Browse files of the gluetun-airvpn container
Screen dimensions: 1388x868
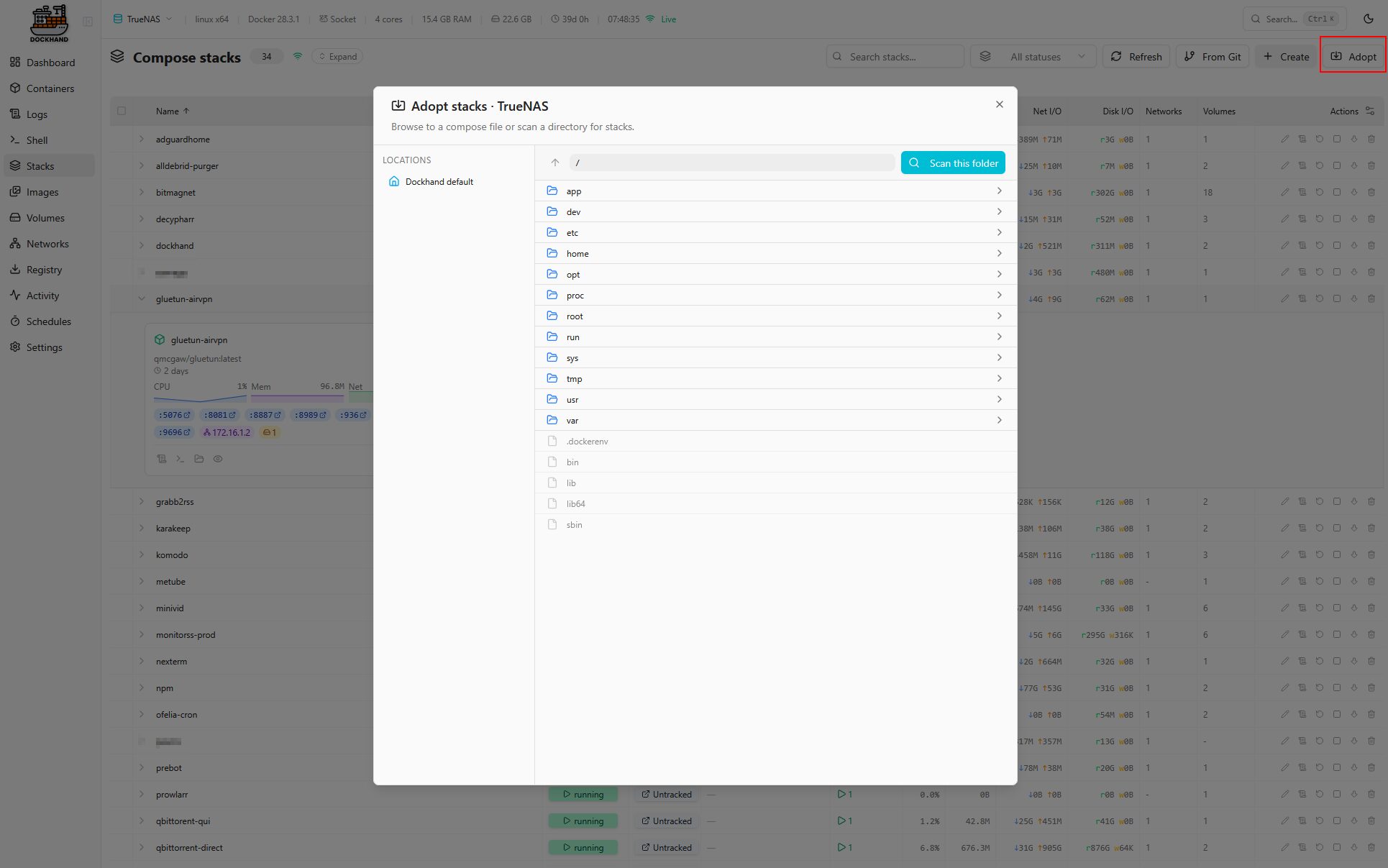click(199, 459)
